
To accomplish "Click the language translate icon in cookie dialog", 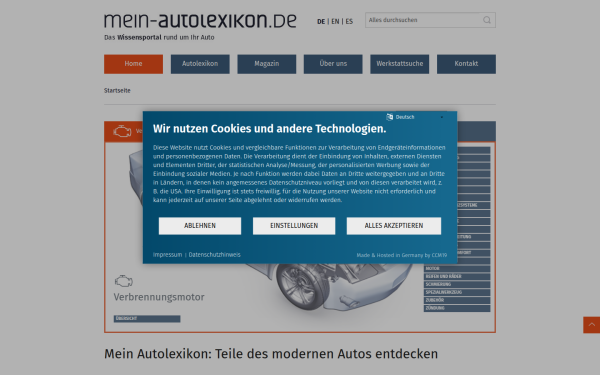I will point(390,117).
